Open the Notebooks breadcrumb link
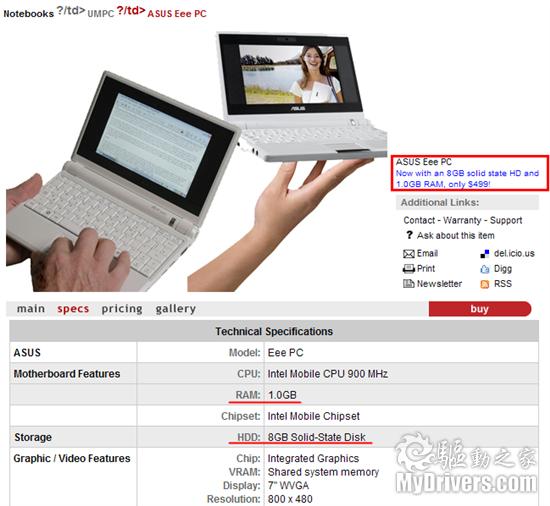Image resolution: width=550 pixels, height=506 pixels. tap(28, 14)
